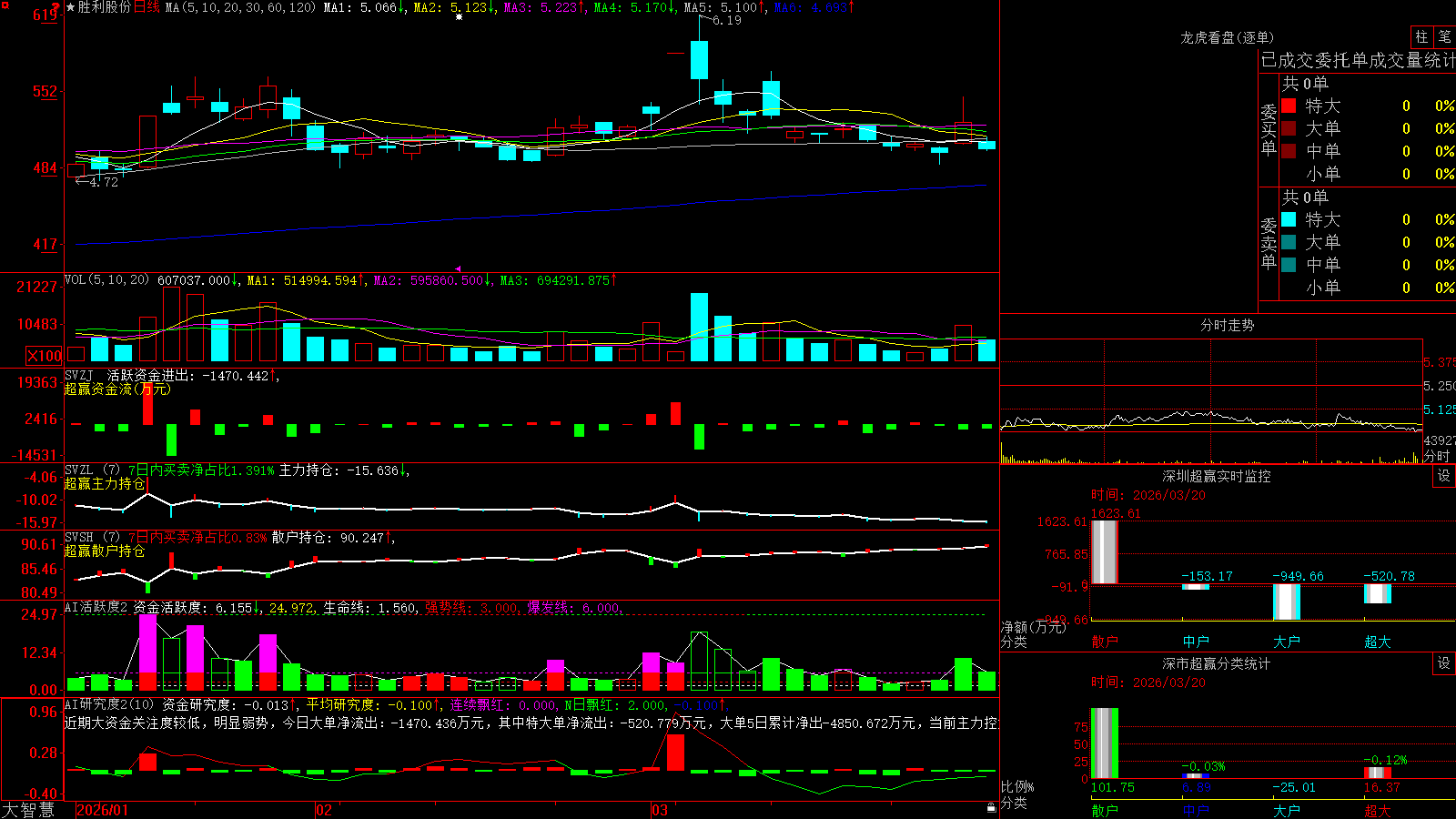Click the cyan 特大 sell order swatch
This screenshot has height=819, width=1456.
1289,219
